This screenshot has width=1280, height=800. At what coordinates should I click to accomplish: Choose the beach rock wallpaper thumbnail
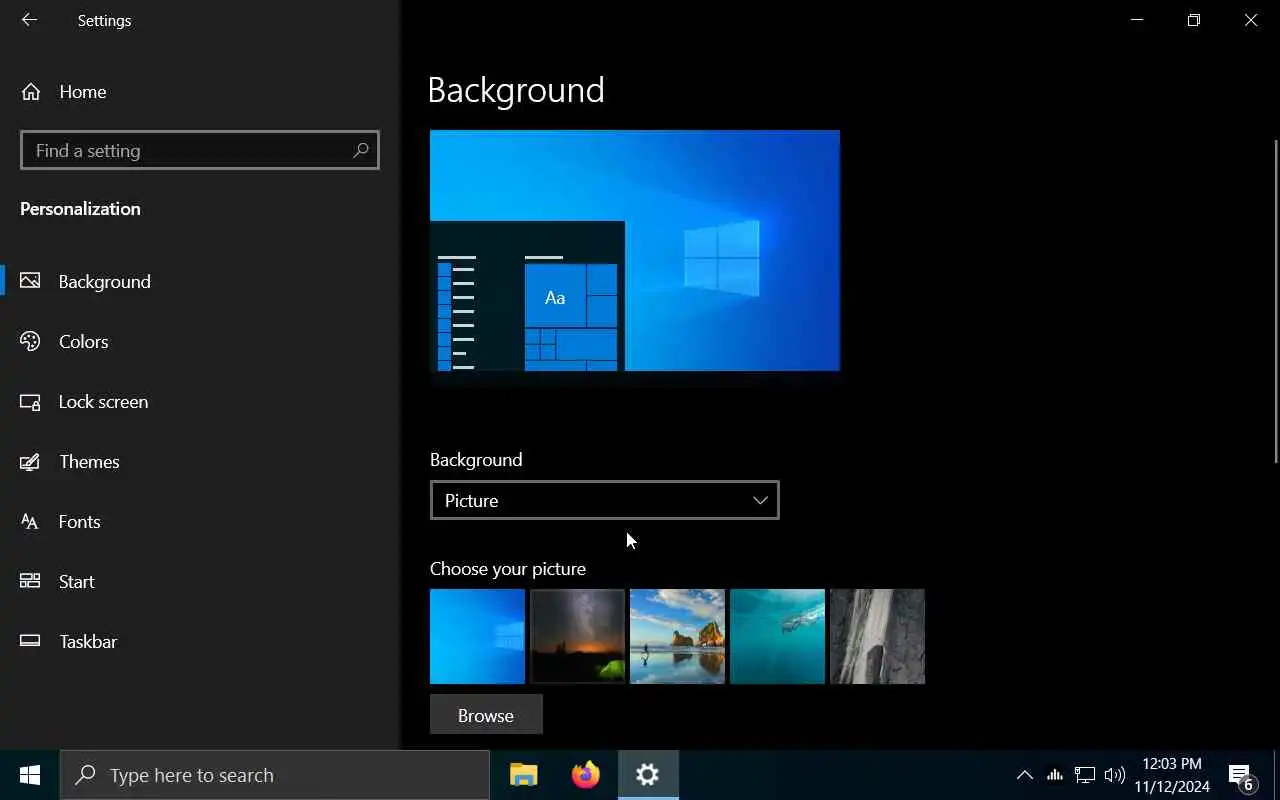click(677, 636)
